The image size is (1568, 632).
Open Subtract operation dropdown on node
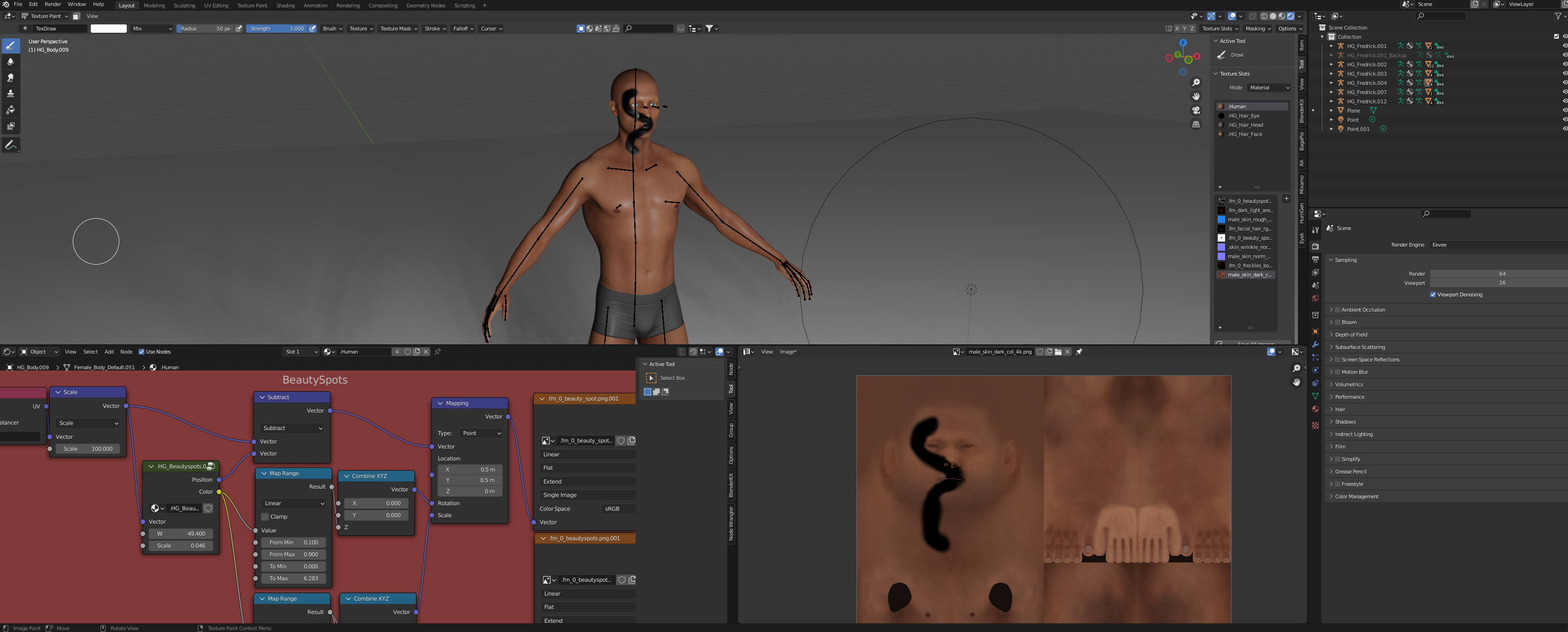[292, 429]
